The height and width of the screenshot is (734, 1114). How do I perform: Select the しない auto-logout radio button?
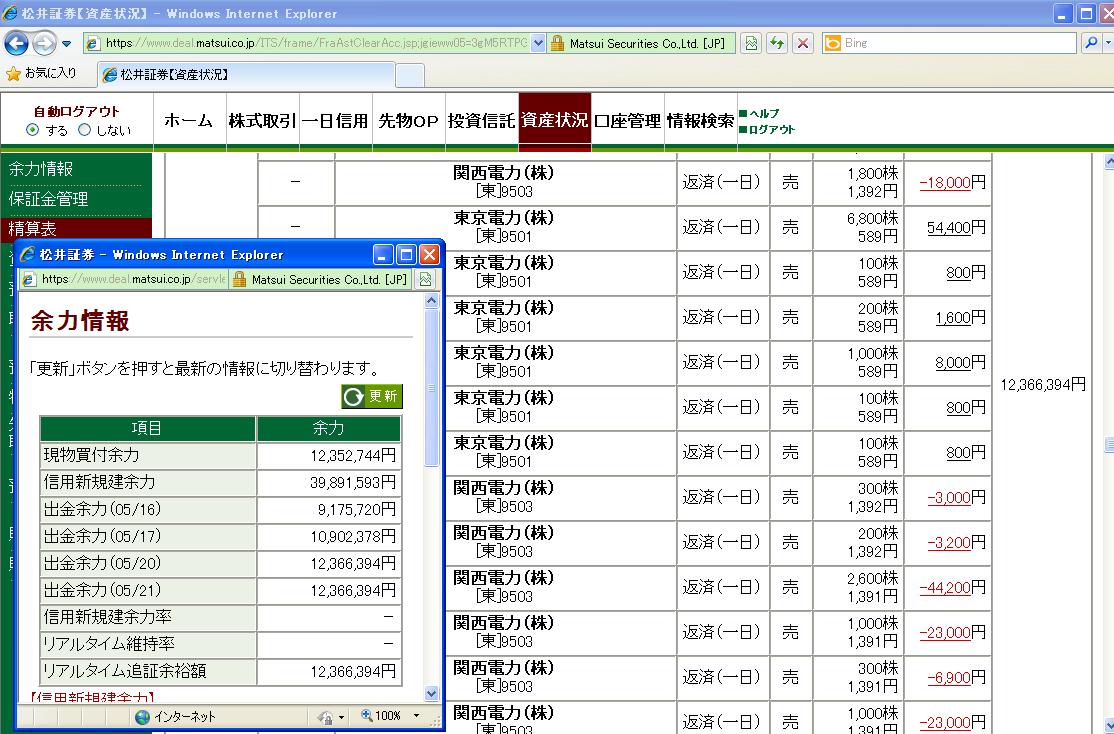85,130
